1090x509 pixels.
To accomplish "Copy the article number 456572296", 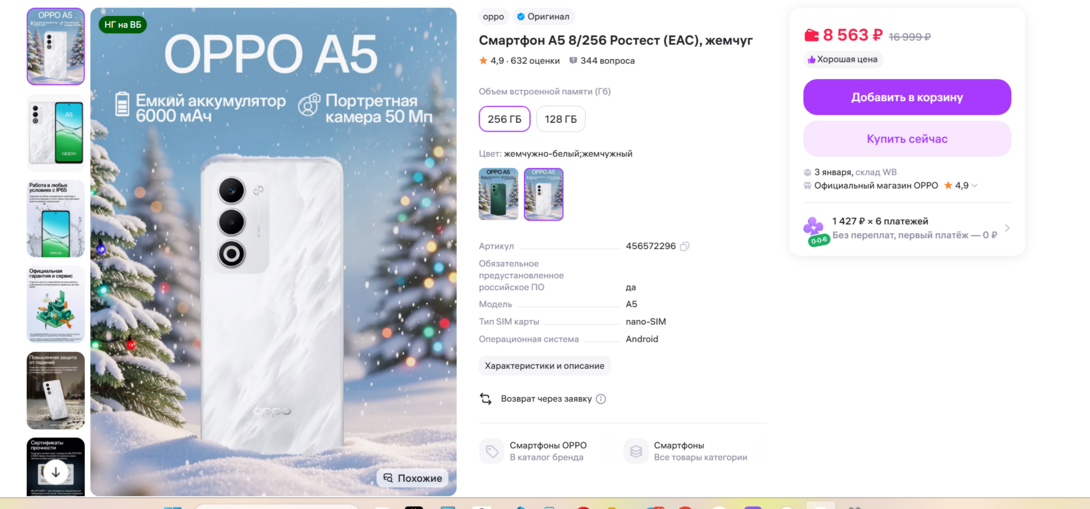I will click(x=685, y=246).
